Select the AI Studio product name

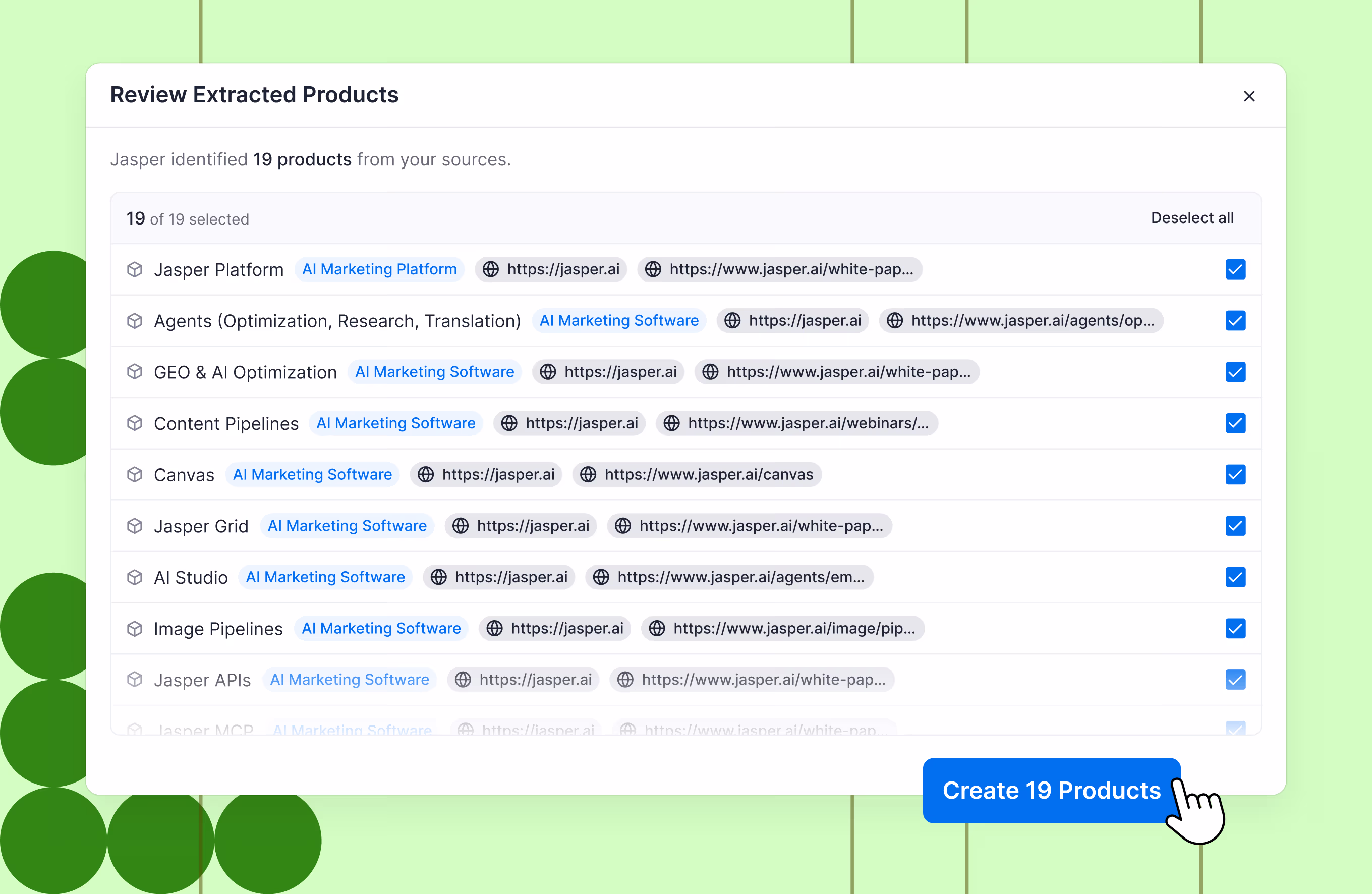pyautogui.click(x=191, y=578)
